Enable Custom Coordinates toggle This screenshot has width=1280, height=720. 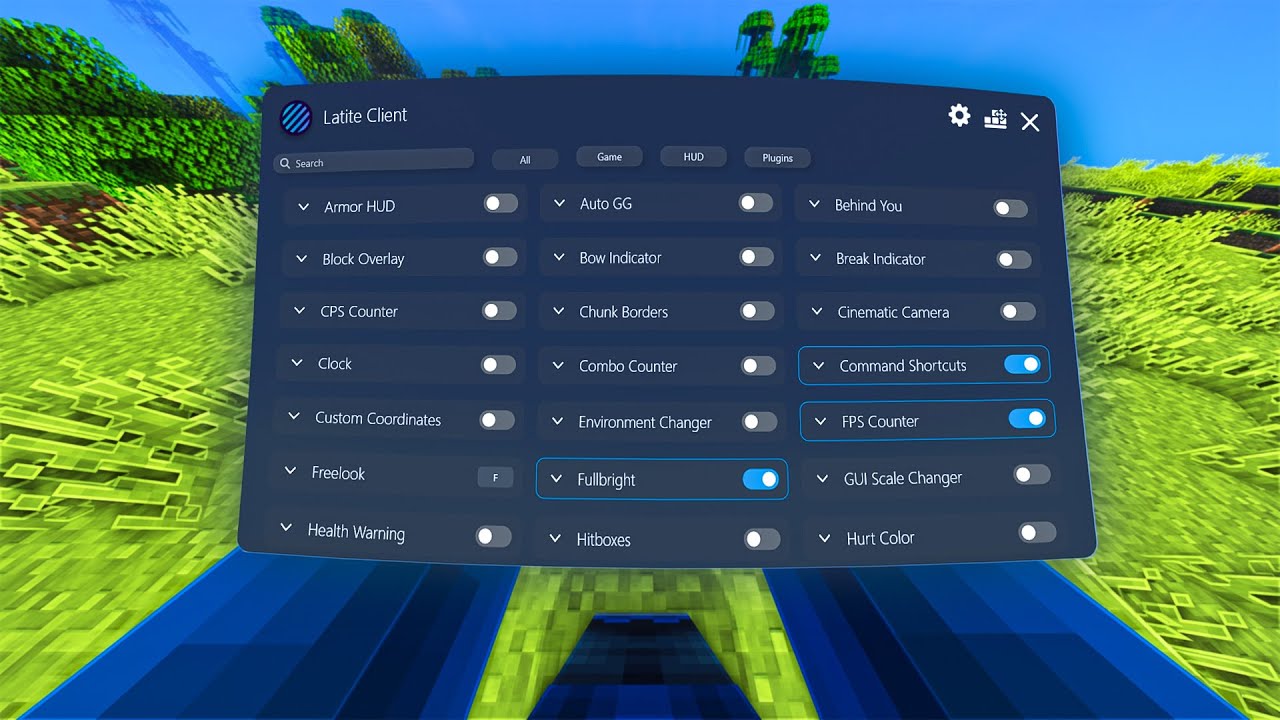[497, 420]
